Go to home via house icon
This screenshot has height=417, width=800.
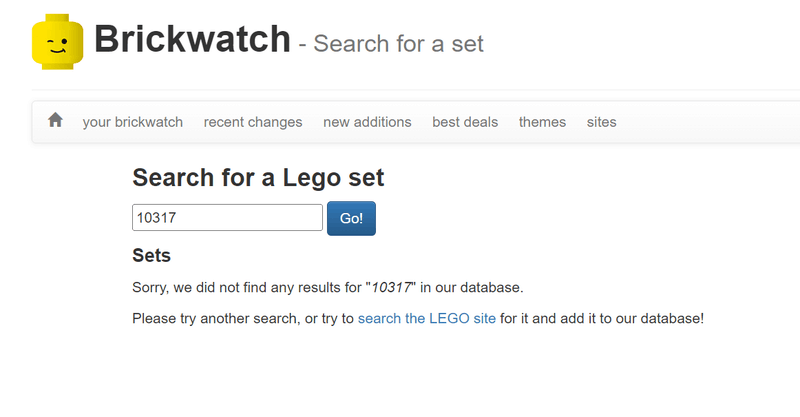[x=55, y=121]
